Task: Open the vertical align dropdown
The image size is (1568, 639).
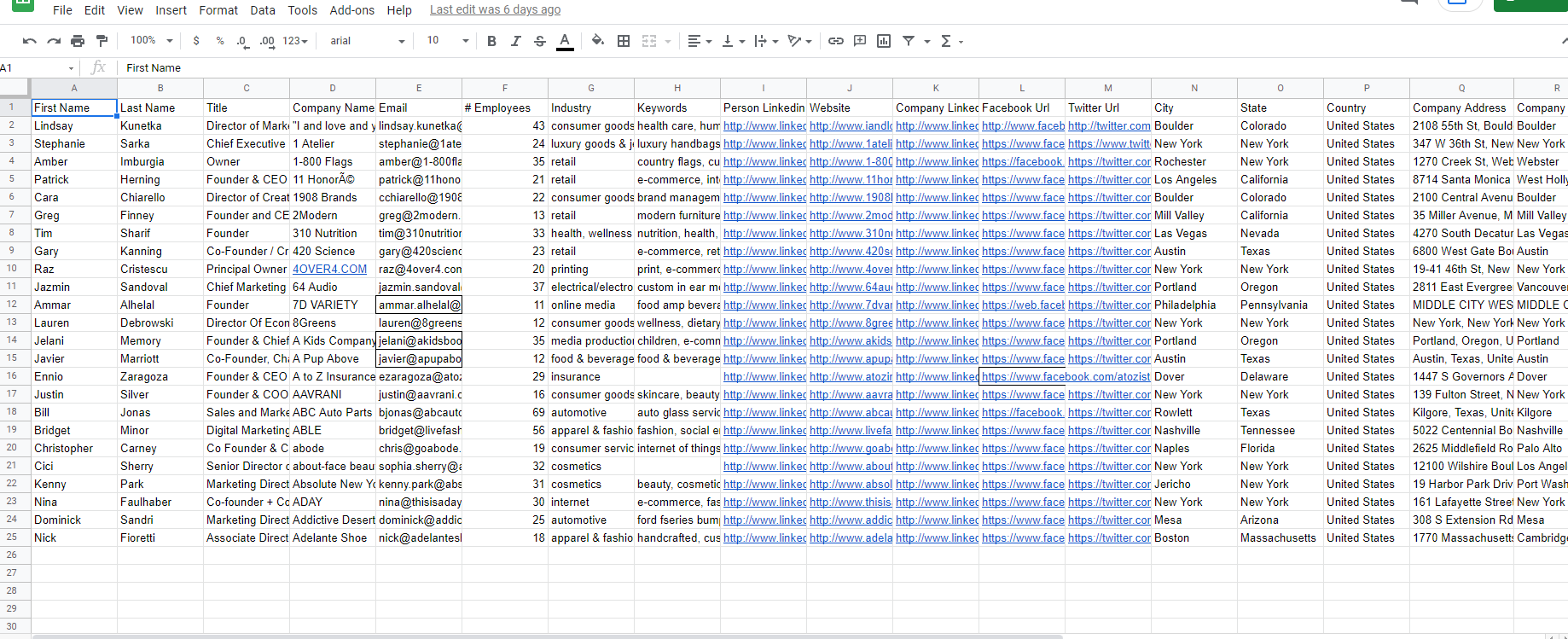Action: [733, 41]
